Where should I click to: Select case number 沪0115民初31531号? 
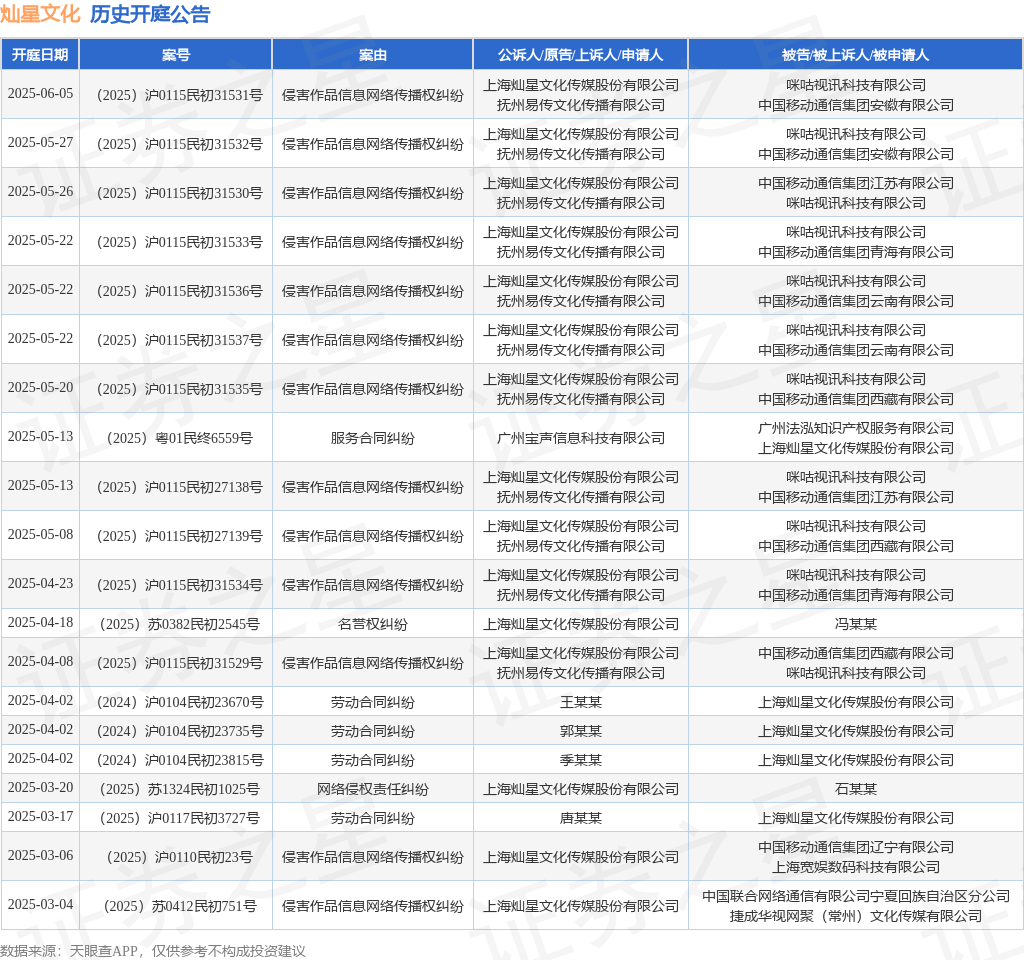click(180, 95)
